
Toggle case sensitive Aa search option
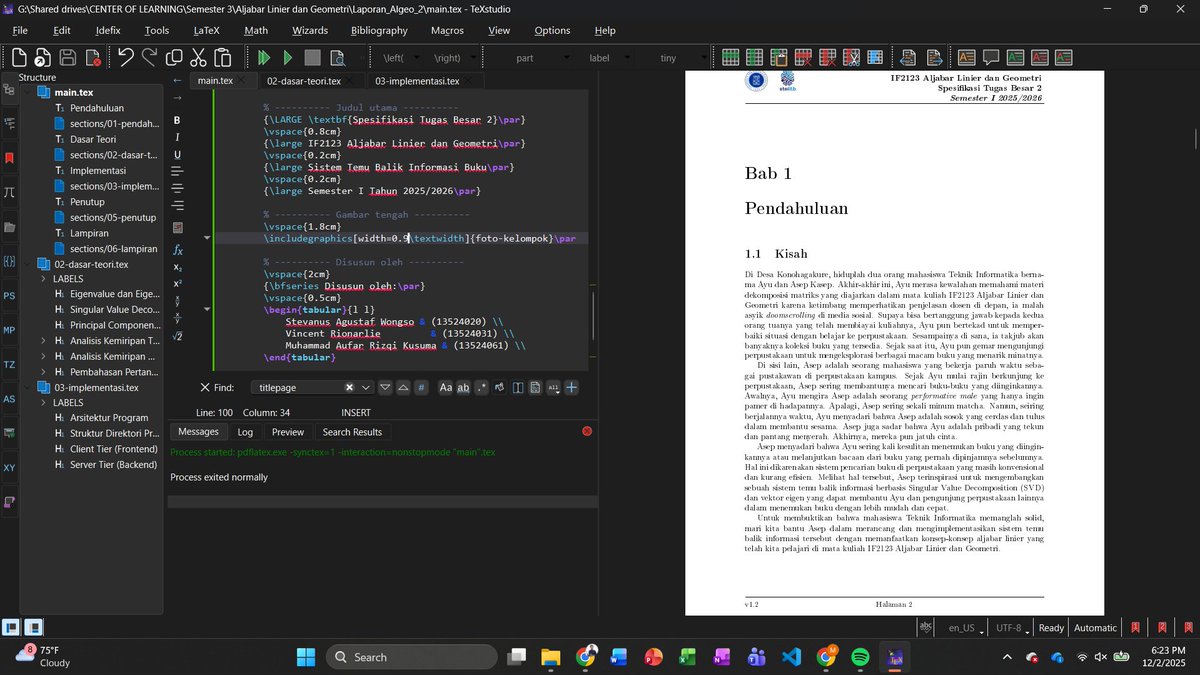446,387
